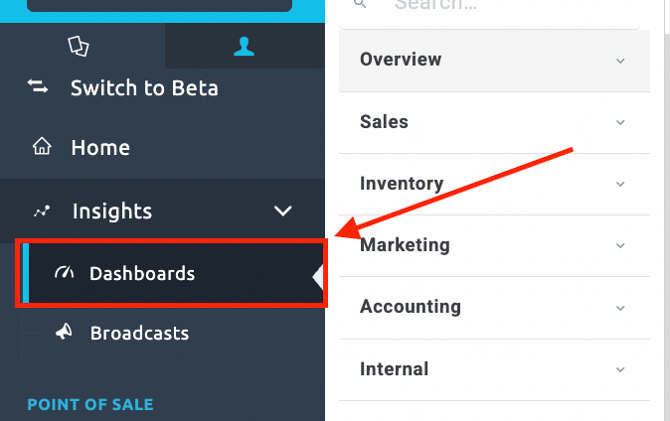Image resolution: width=670 pixels, height=421 pixels.
Task: Go to Home in the sidebar
Action: [100, 147]
